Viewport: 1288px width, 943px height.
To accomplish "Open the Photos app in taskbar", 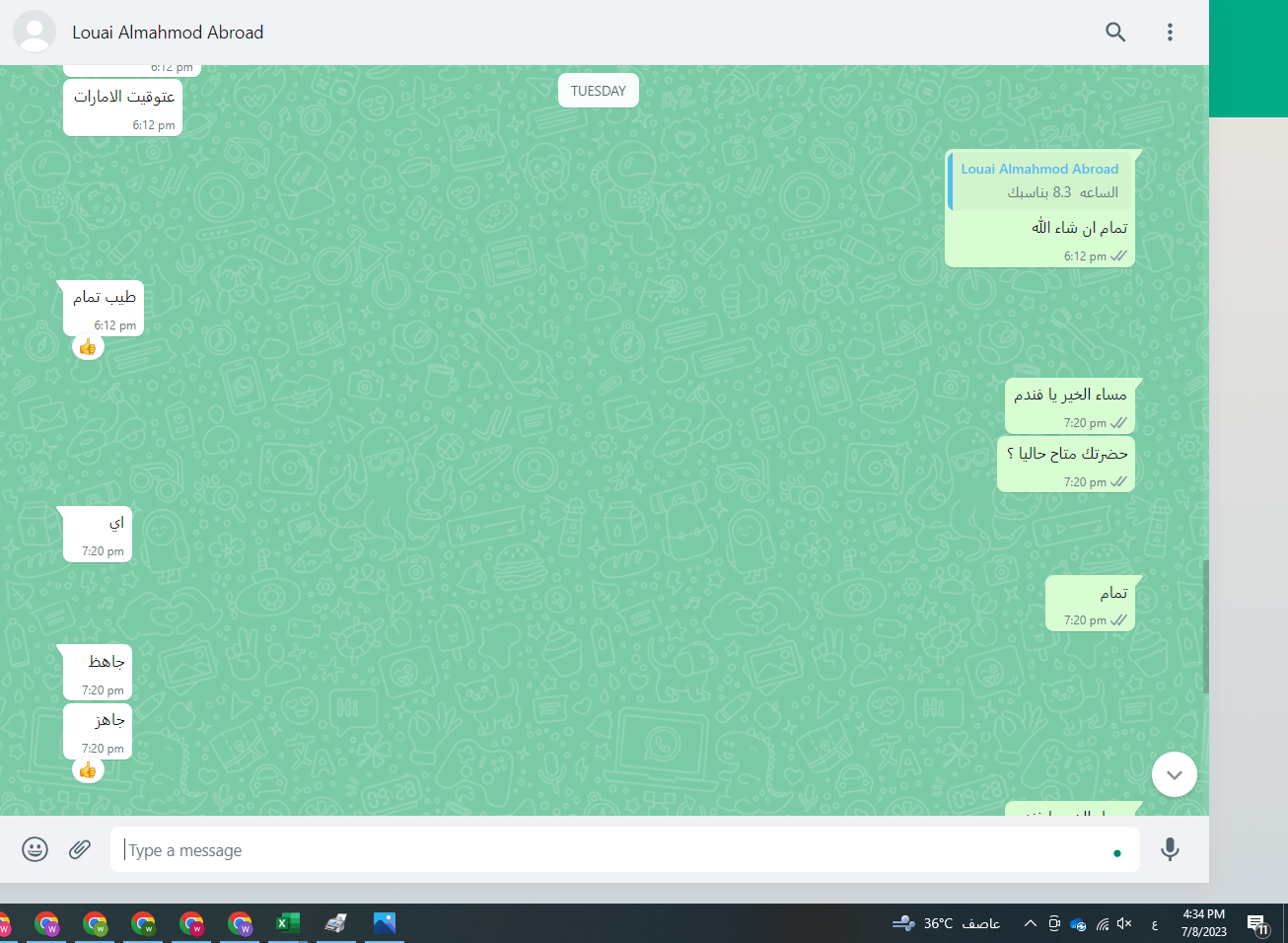I will pos(384,923).
